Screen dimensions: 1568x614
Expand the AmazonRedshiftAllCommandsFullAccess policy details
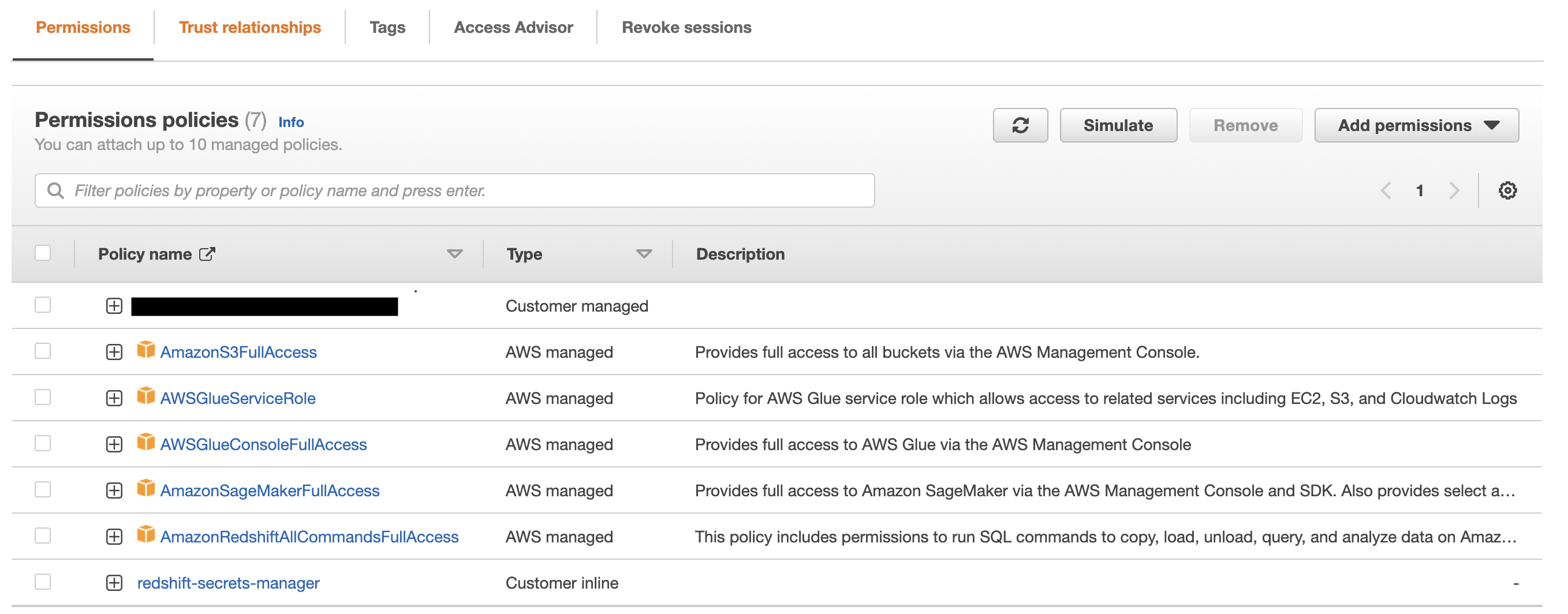point(114,537)
